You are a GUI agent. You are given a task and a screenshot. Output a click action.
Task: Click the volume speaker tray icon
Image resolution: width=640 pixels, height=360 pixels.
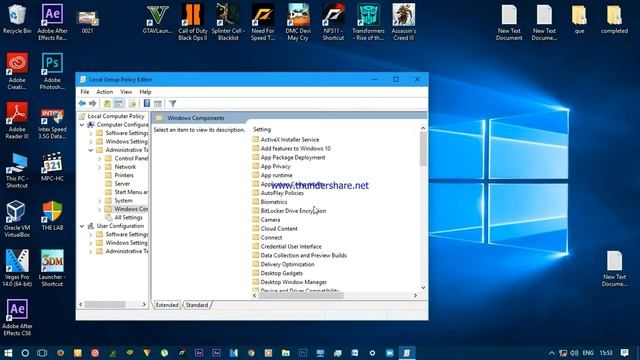click(x=574, y=353)
